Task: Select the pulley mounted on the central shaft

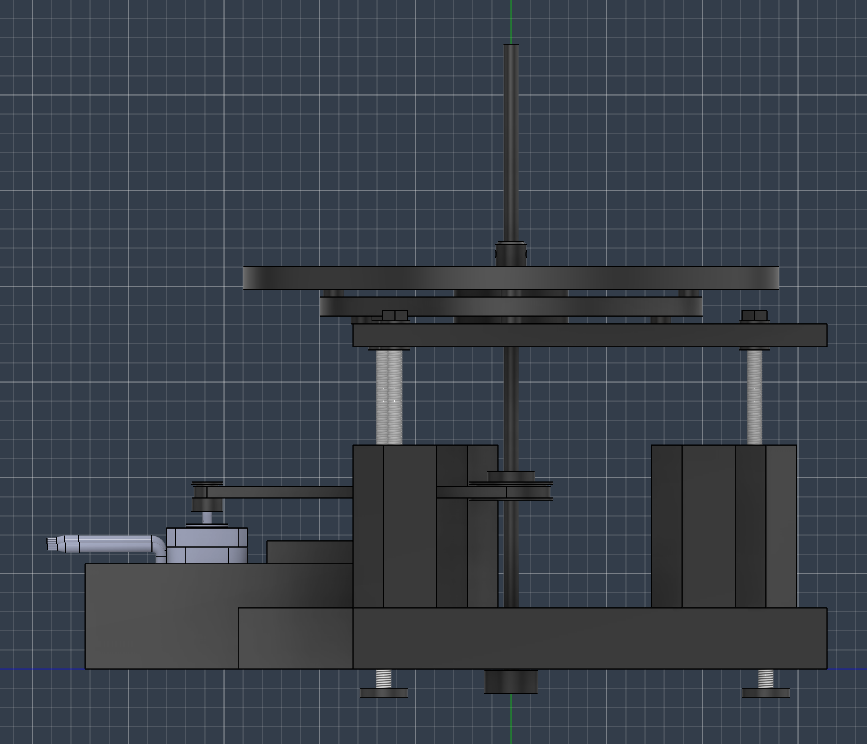Action: [x=511, y=486]
